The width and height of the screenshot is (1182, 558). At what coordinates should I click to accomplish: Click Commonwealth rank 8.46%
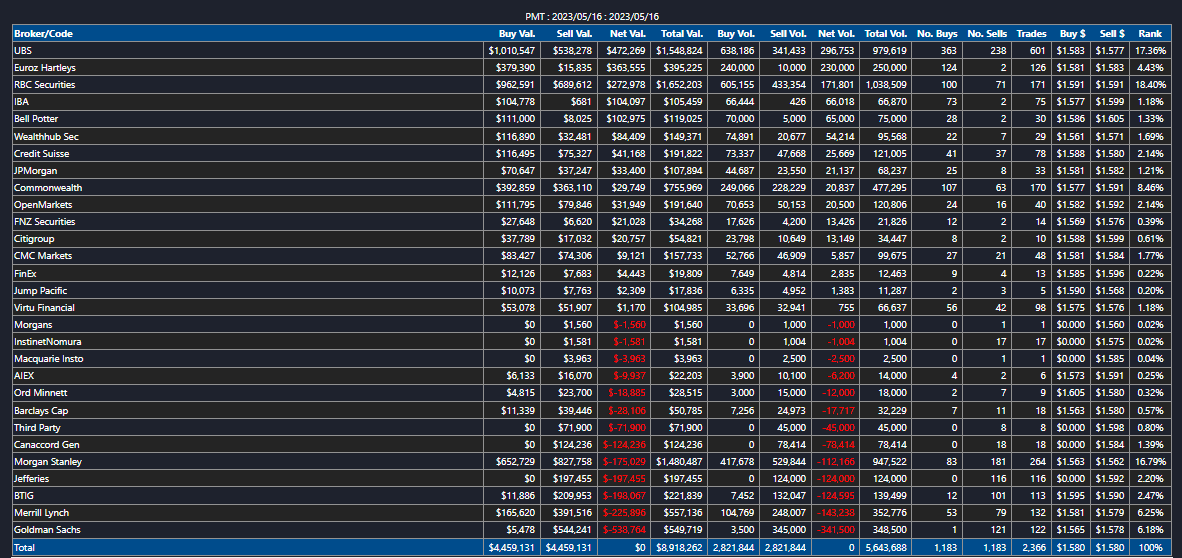click(x=1153, y=188)
